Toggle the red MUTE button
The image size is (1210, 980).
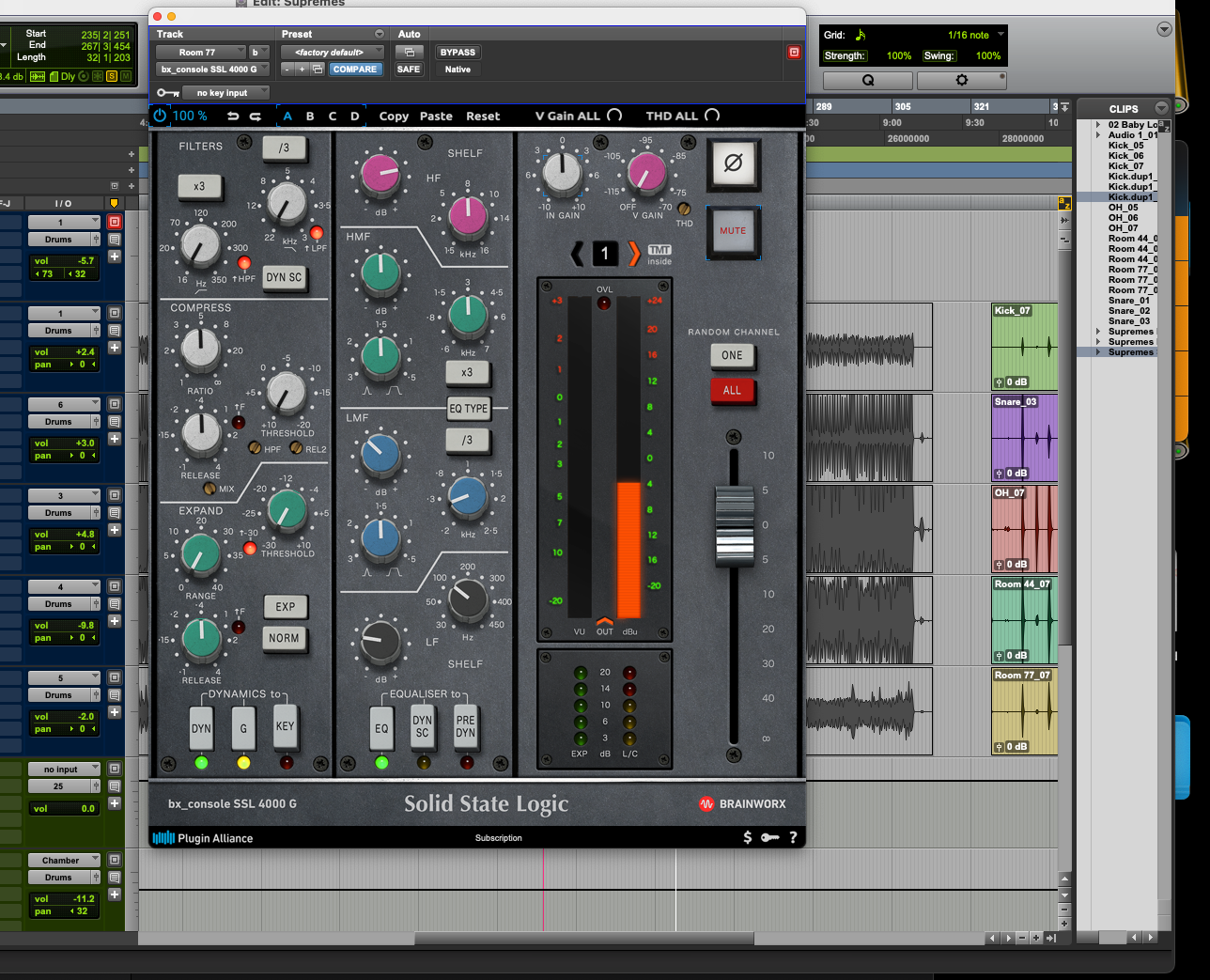(x=733, y=231)
